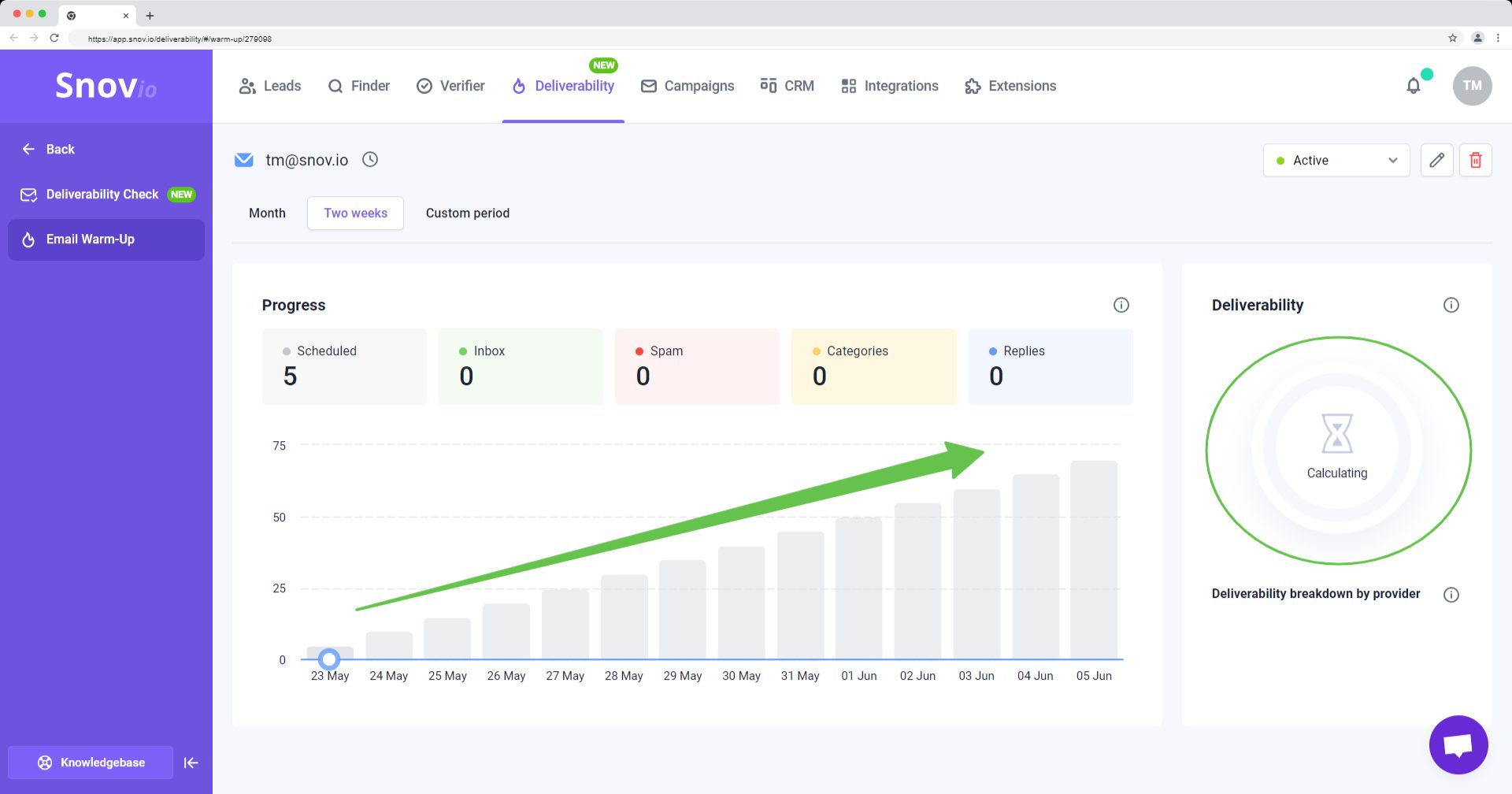This screenshot has width=1512, height=794.
Task: Choose the Custom period option
Action: click(467, 213)
